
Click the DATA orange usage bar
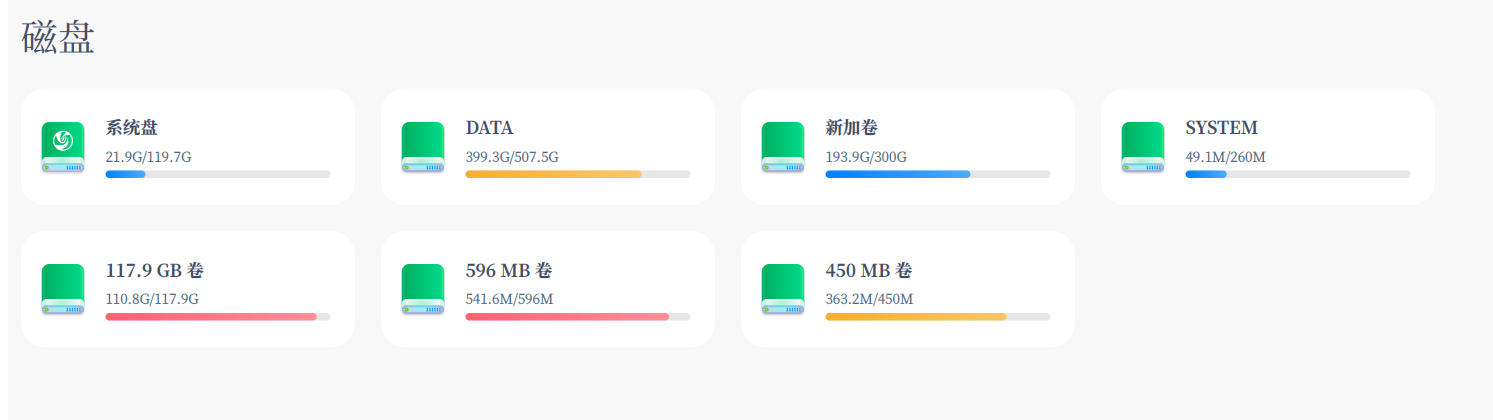[578, 174]
